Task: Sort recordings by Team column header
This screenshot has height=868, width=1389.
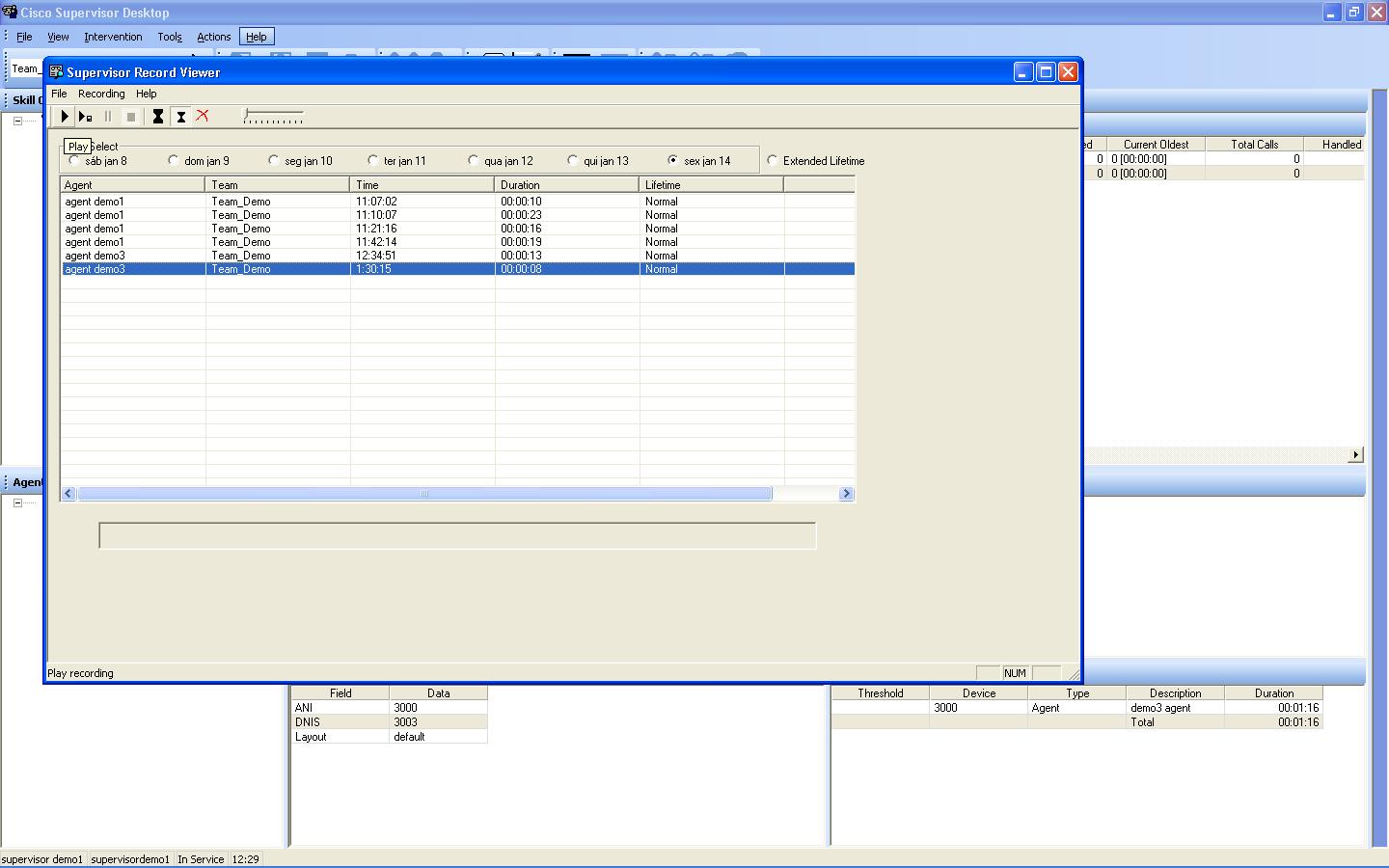Action: point(277,184)
